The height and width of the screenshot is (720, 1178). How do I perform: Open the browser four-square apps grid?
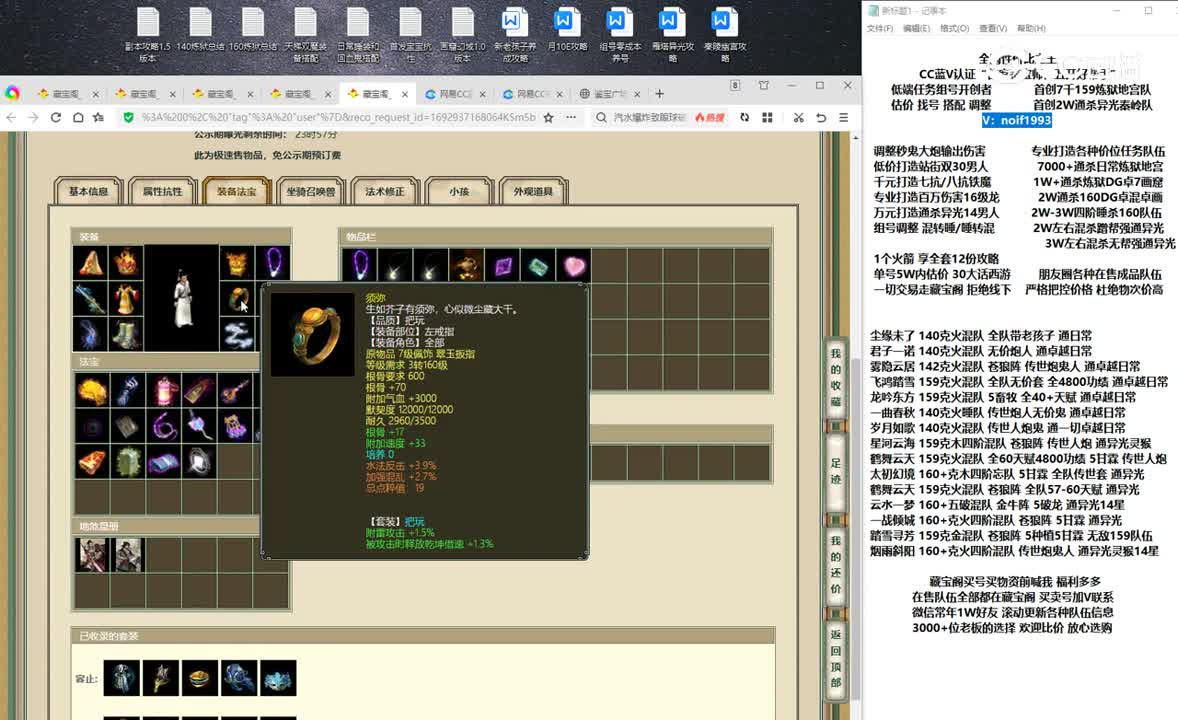[x=767, y=117]
